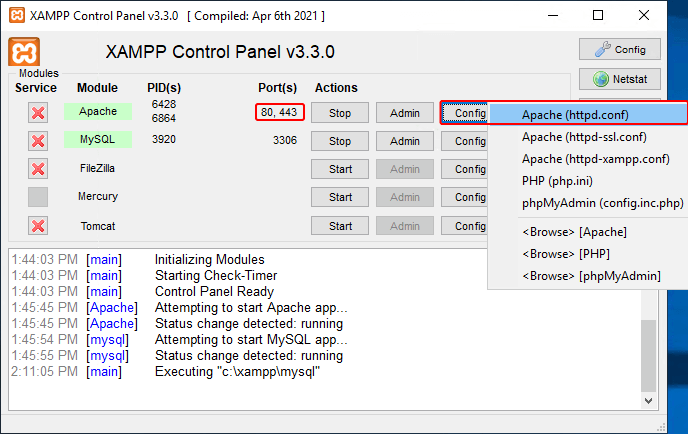Viewport: 688px width, 434px height.
Task: Click the large orange XAMPP logo
Action: point(24,52)
